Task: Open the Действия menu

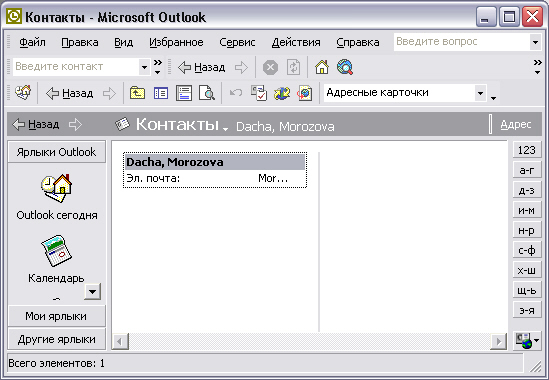Action: point(296,42)
